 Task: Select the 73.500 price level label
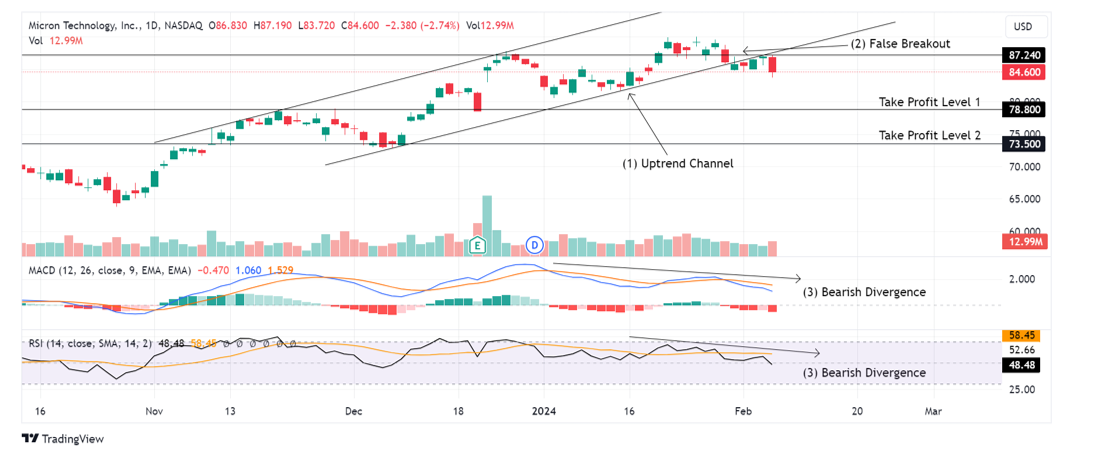(1025, 144)
